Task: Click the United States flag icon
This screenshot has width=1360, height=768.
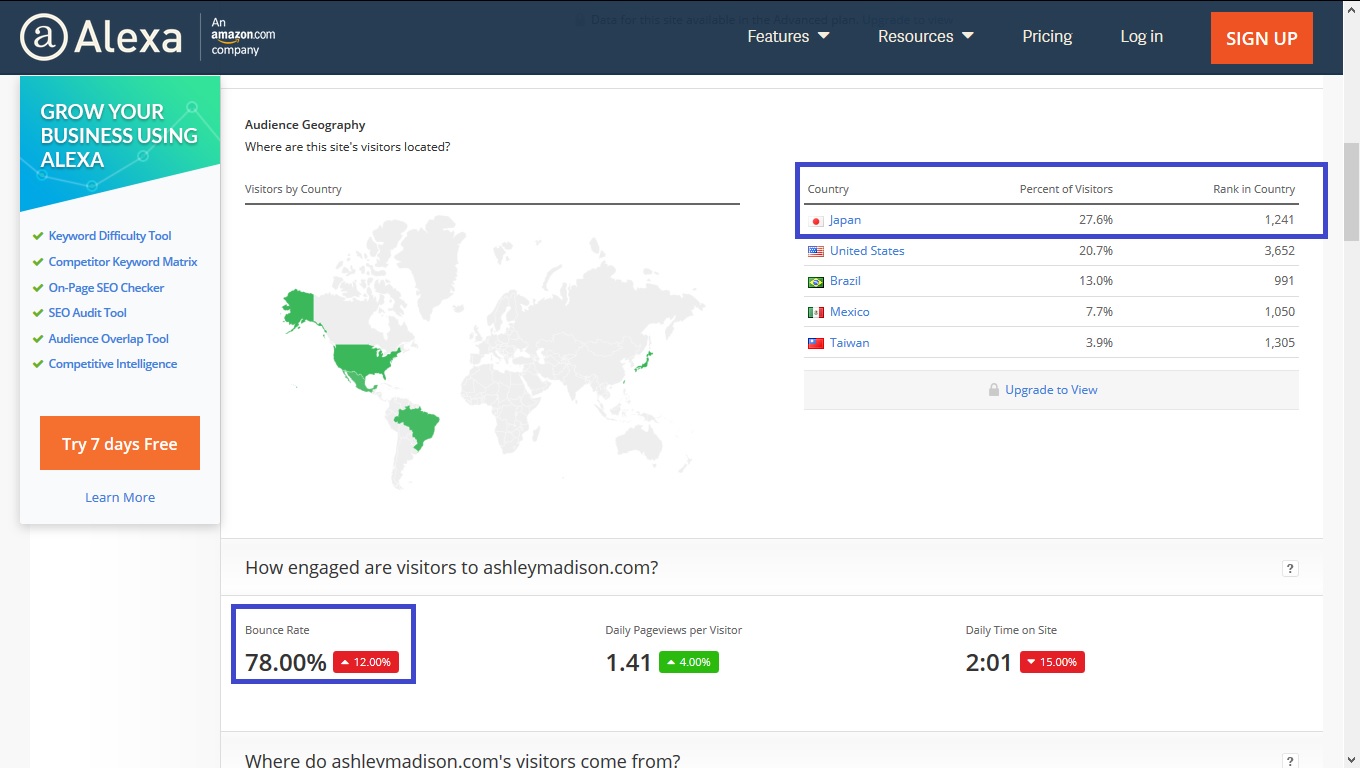Action: point(816,251)
